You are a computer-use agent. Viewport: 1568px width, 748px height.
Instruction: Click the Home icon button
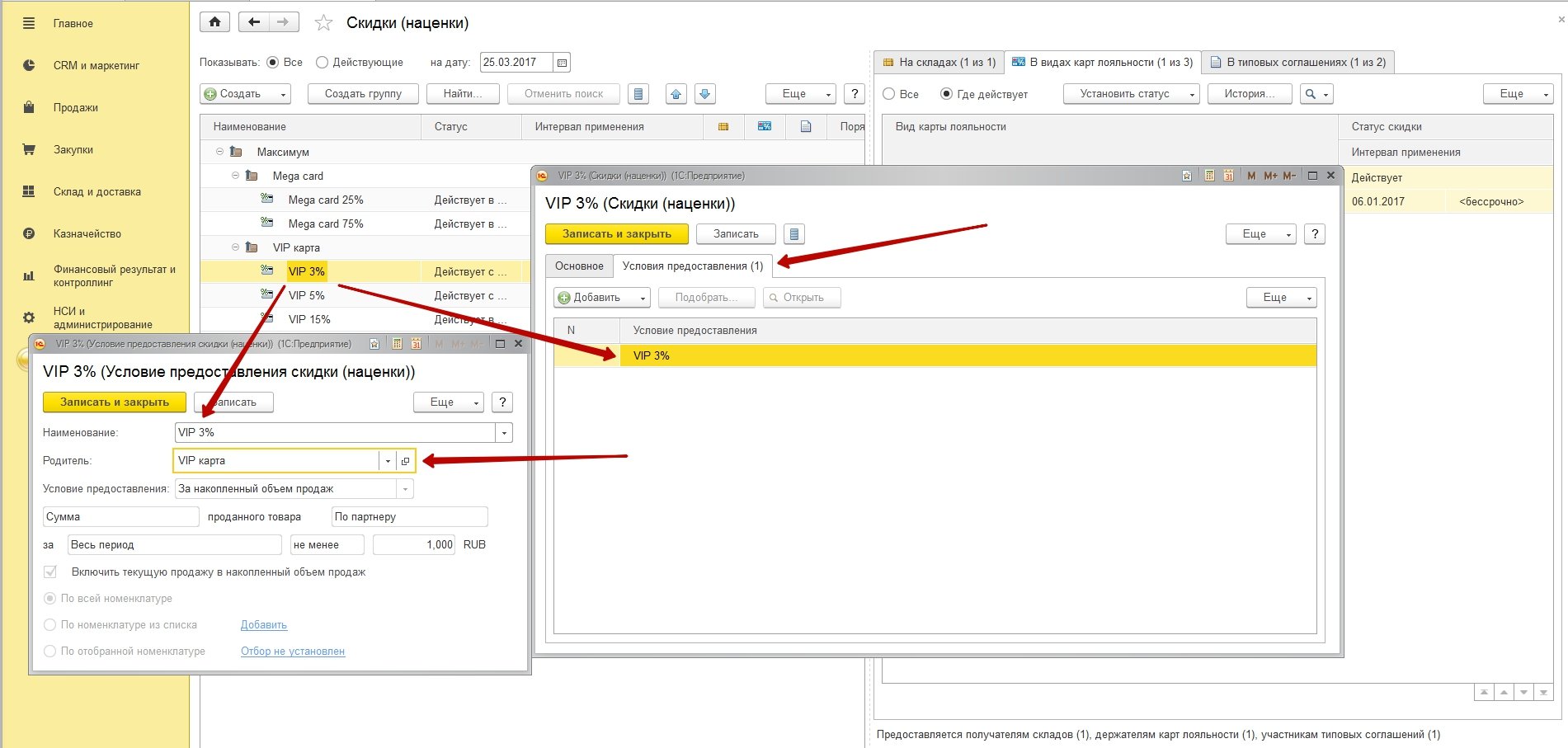pos(214,22)
